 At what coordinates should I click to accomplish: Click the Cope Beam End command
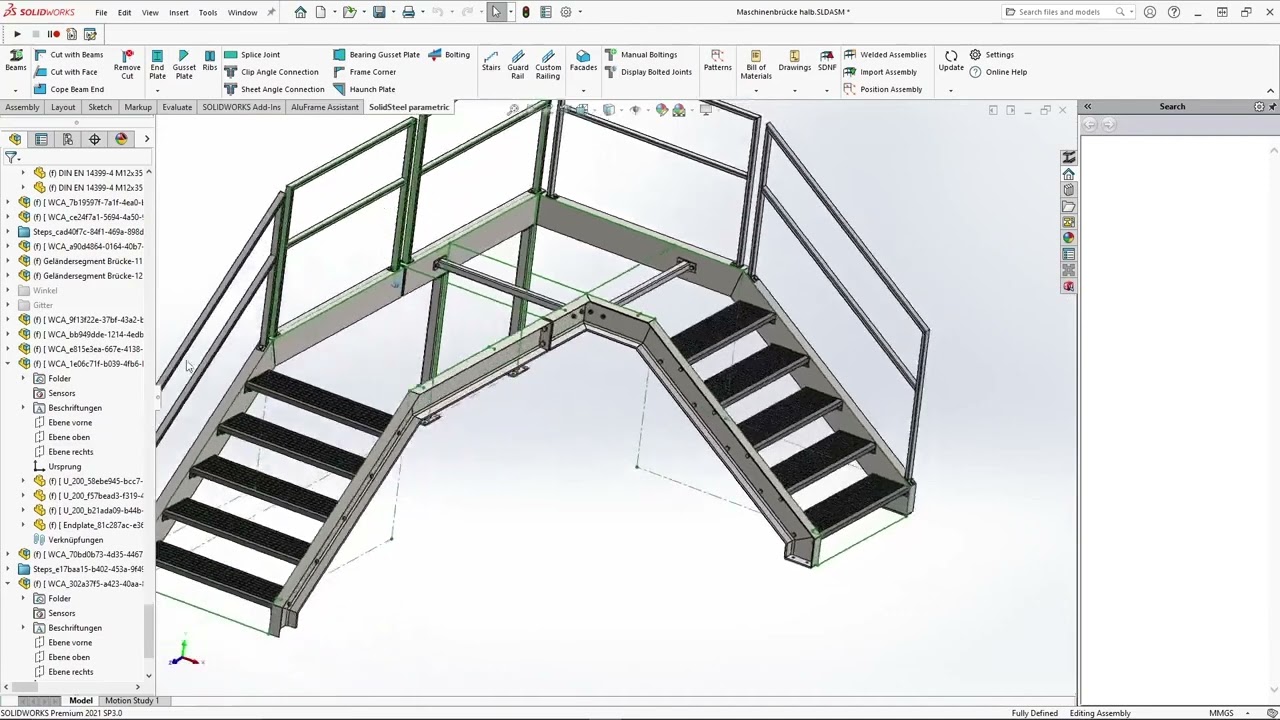pos(69,89)
